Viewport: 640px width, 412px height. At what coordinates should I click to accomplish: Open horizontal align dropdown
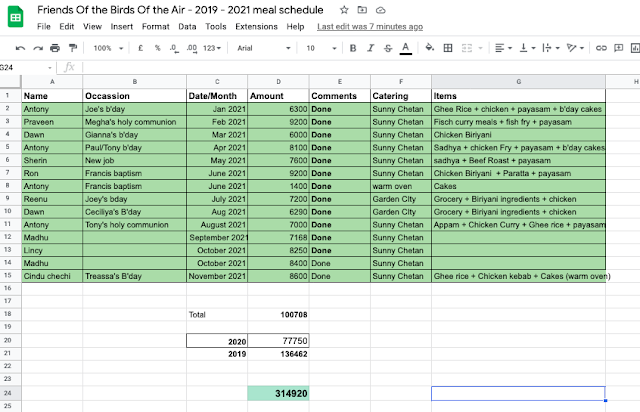503,48
